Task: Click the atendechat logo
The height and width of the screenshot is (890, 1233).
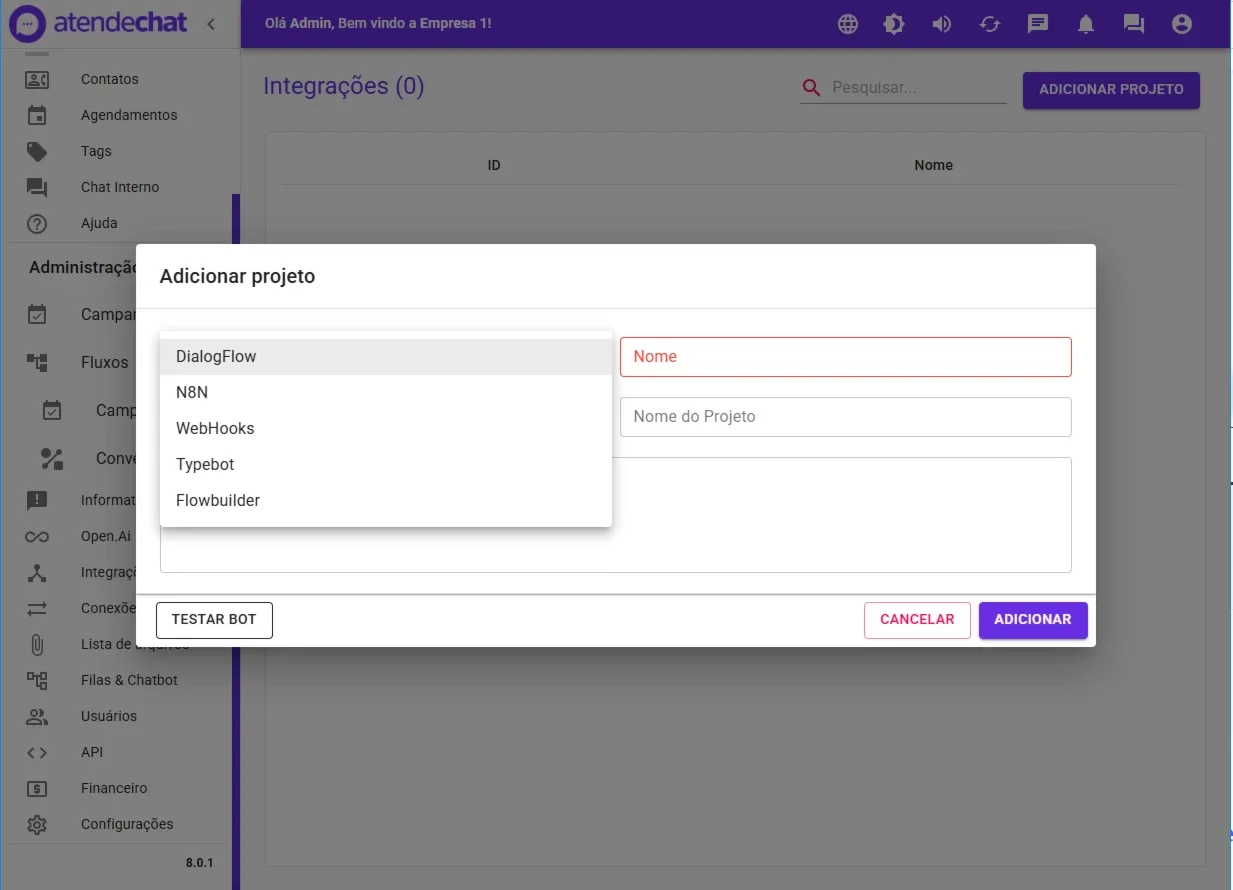Action: (x=98, y=23)
